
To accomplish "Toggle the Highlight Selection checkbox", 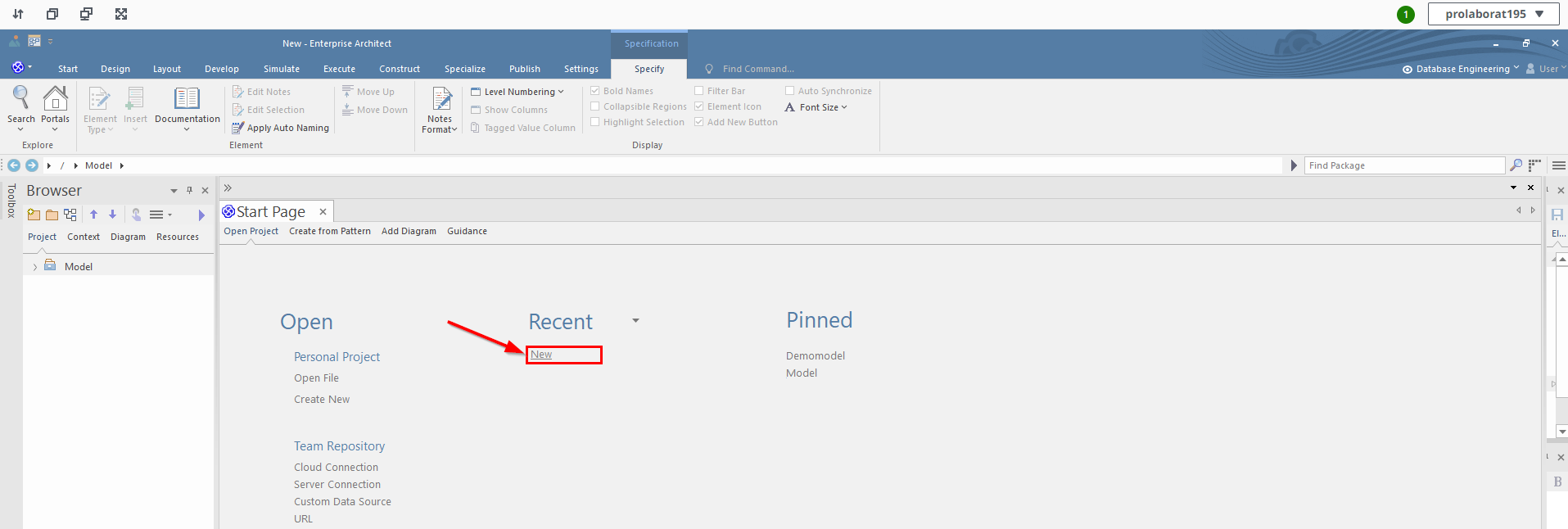I will click(x=595, y=122).
